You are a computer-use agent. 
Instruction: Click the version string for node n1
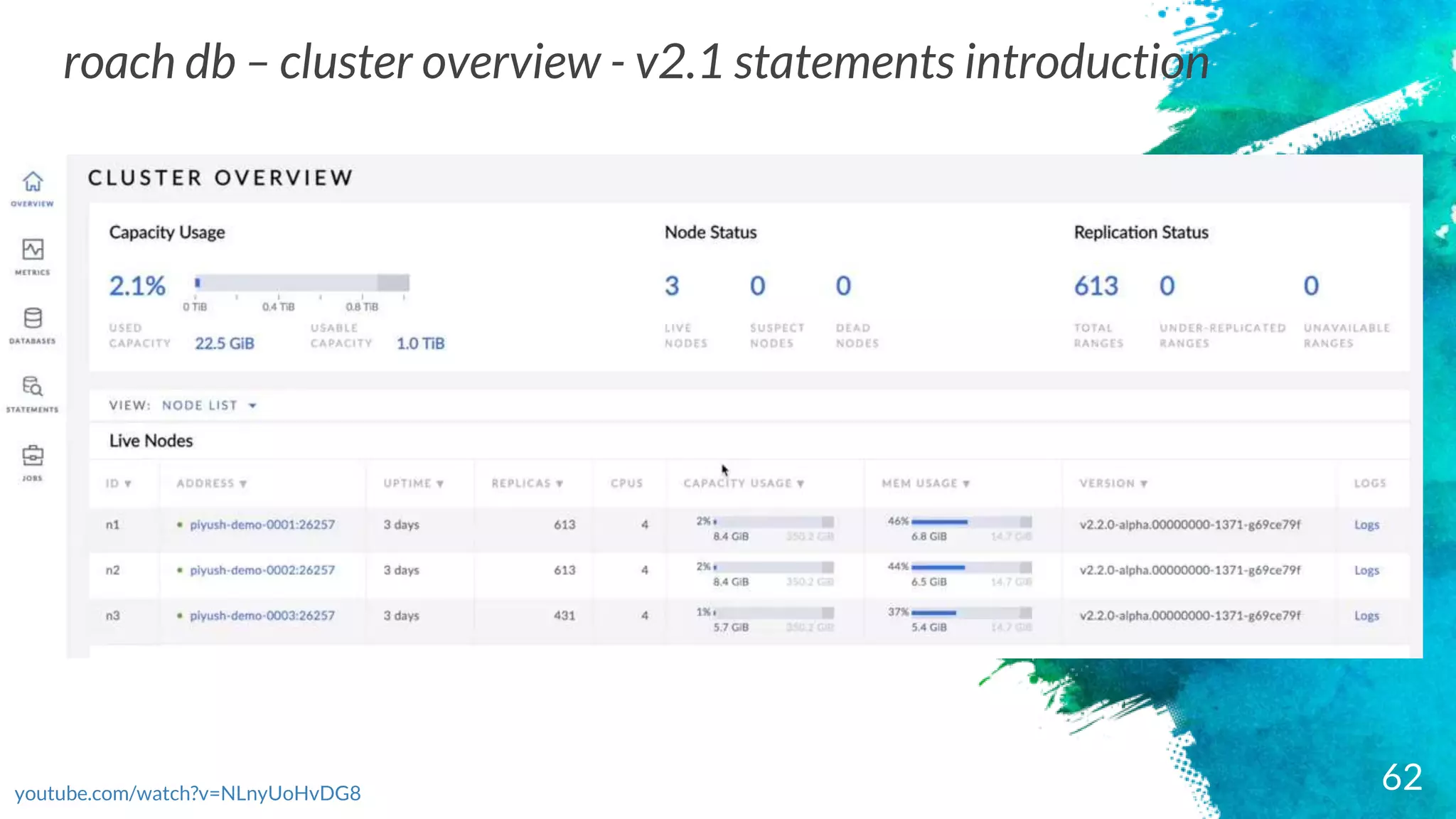click(1190, 525)
